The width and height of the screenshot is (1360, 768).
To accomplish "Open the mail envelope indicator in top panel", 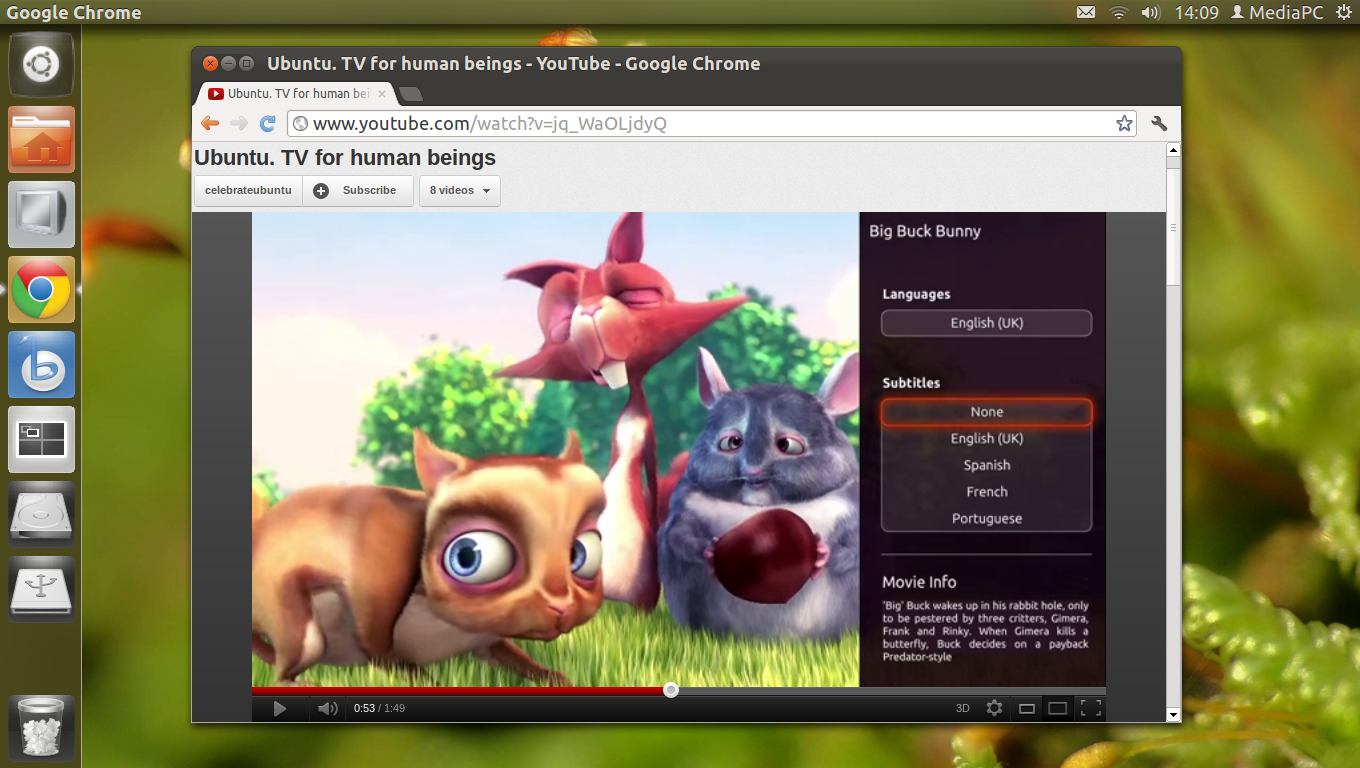I will click(1085, 12).
